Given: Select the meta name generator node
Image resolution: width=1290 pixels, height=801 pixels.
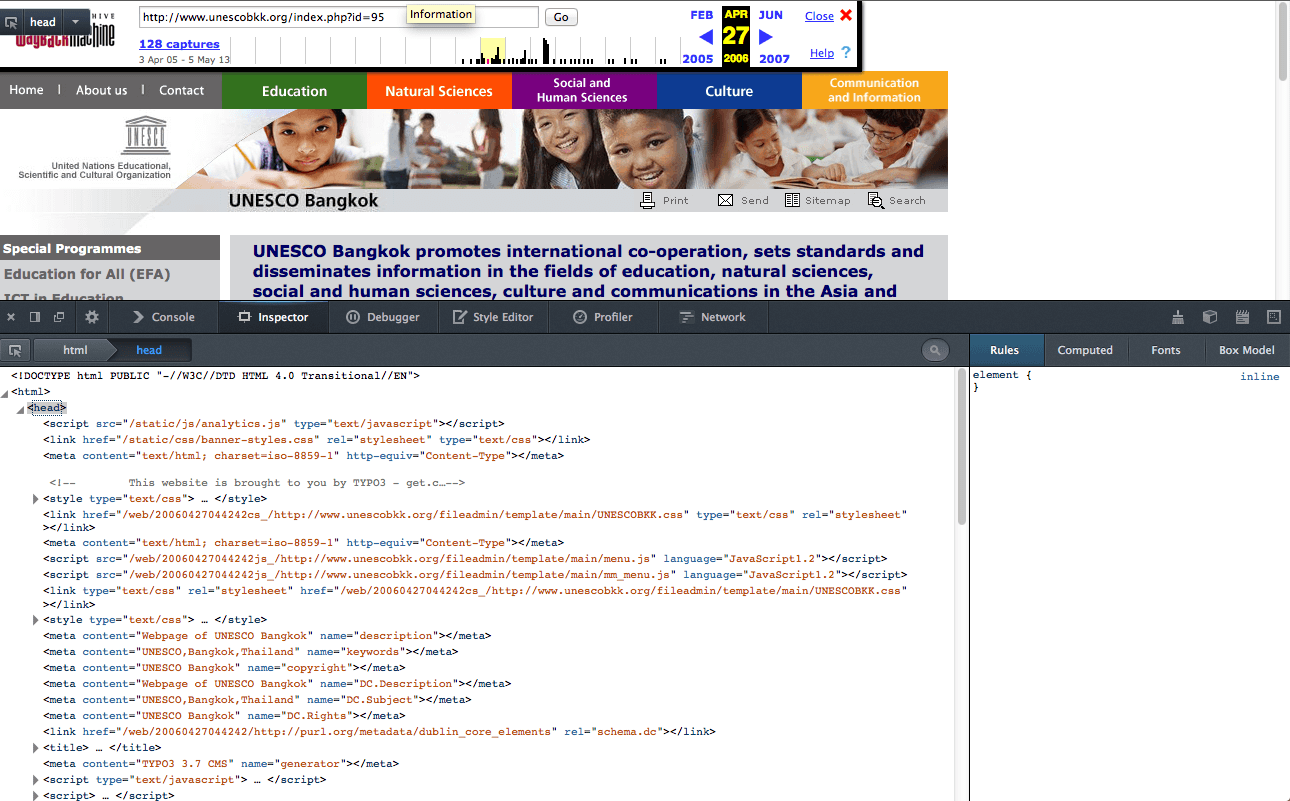Looking at the screenshot, I should (x=220, y=764).
